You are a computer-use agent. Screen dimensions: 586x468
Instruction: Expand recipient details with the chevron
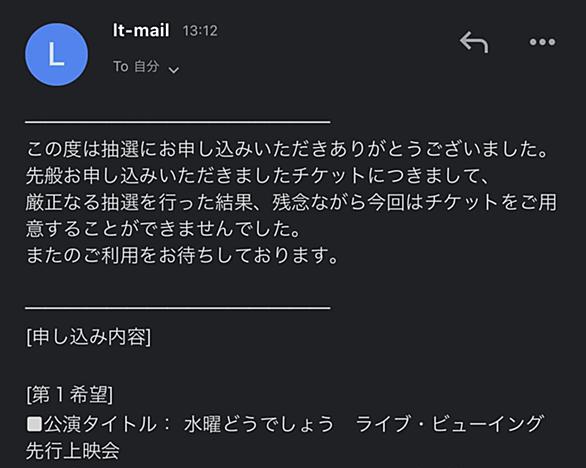(x=174, y=70)
